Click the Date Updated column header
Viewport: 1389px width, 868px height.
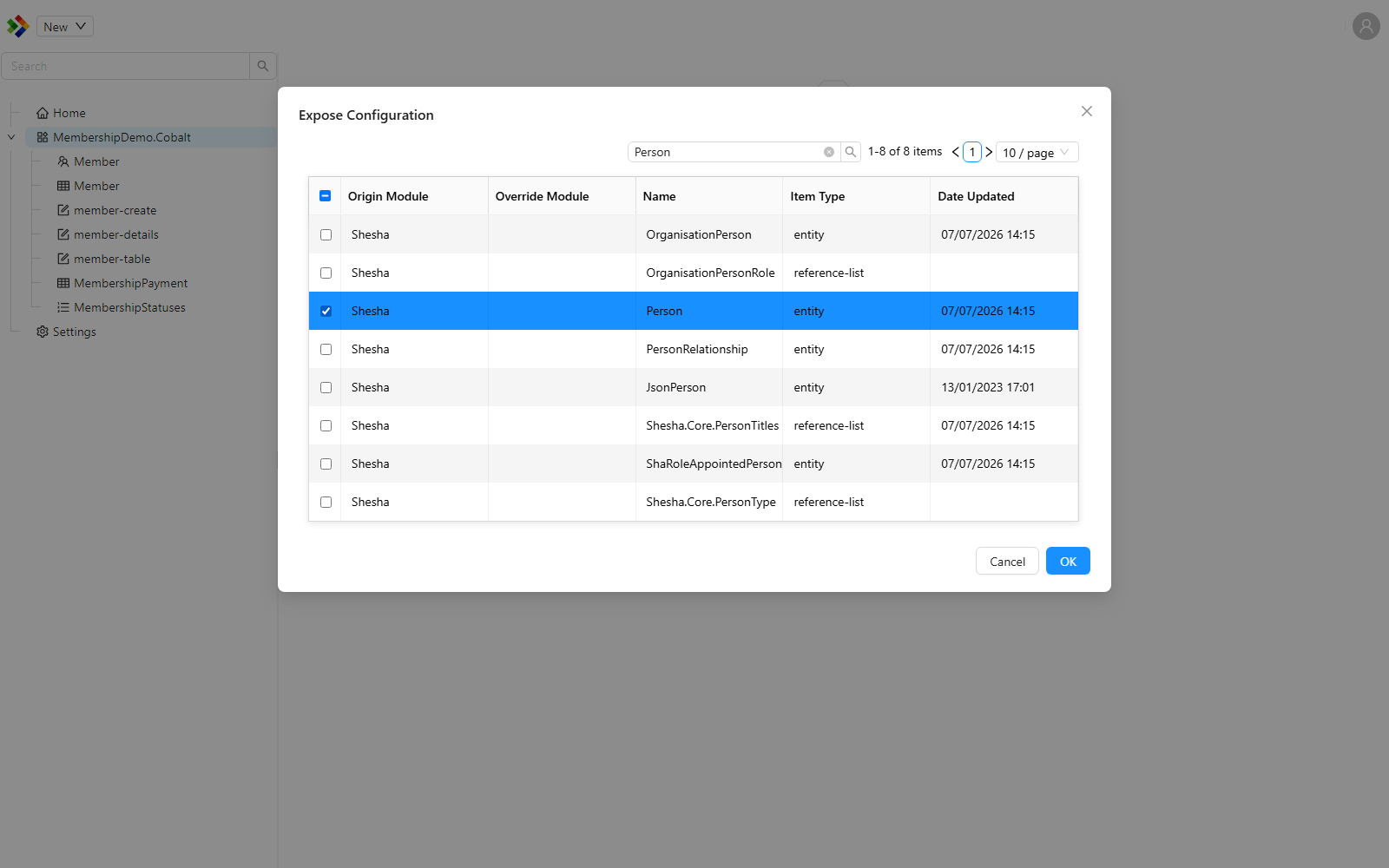point(1004,196)
